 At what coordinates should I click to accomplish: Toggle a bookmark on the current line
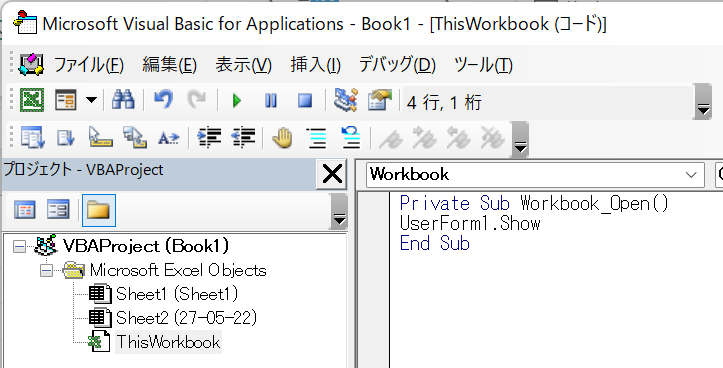click(390, 138)
